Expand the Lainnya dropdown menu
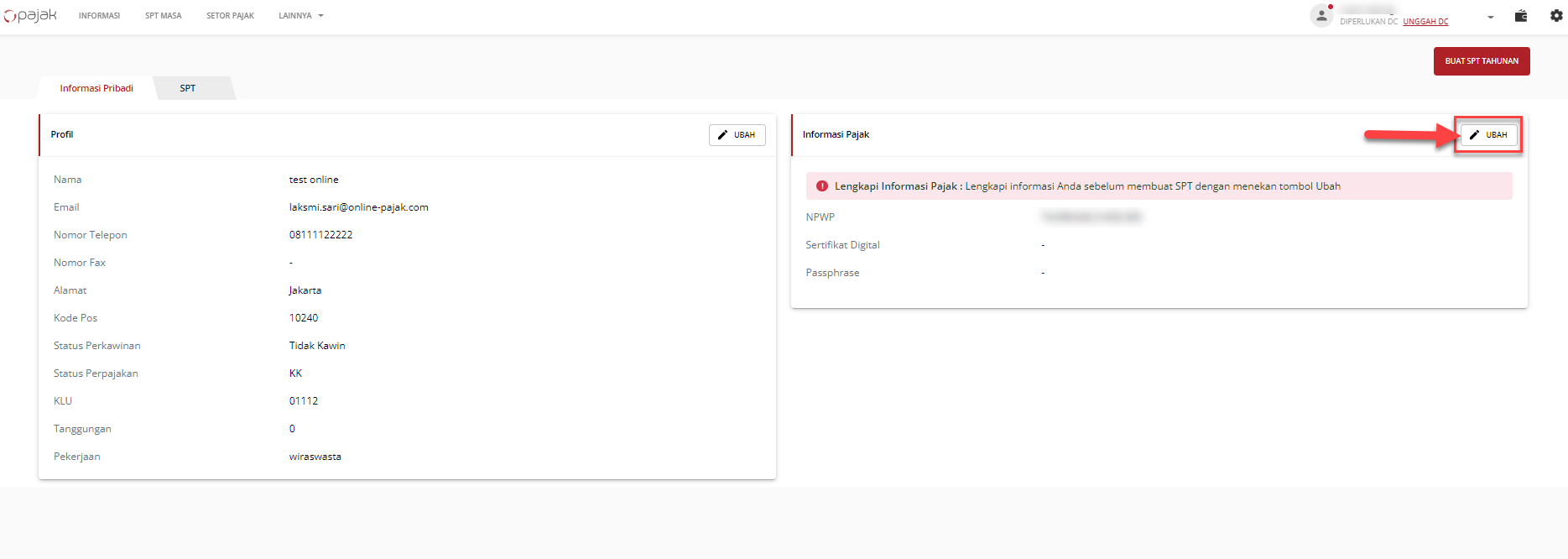 (x=300, y=16)
